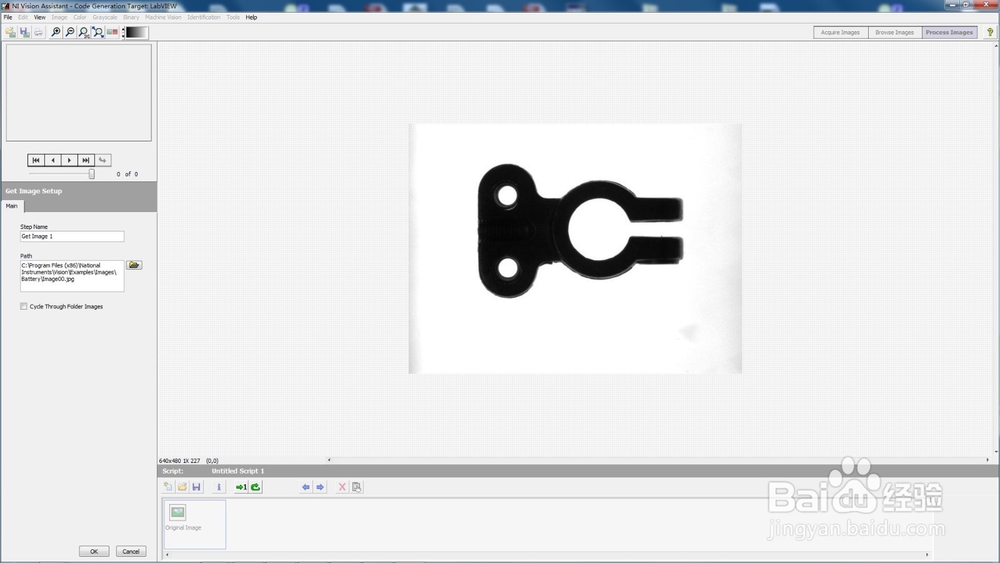Switch to Acquire Images mode

[841, 32]
